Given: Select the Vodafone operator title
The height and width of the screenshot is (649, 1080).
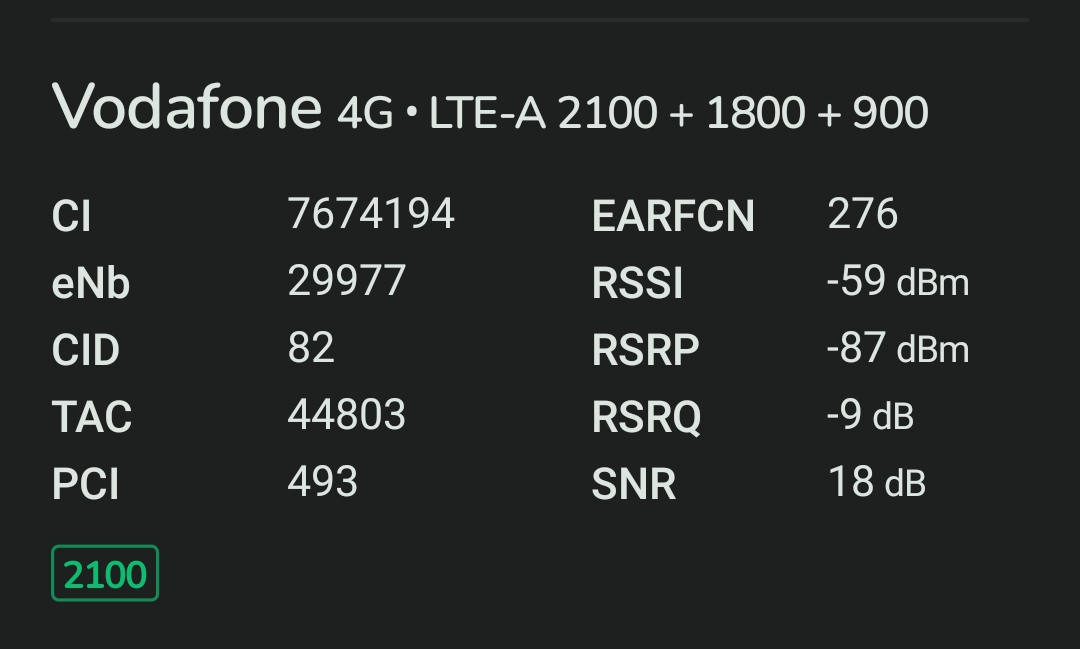Looking at the screenshot, I should pos(187,107).
